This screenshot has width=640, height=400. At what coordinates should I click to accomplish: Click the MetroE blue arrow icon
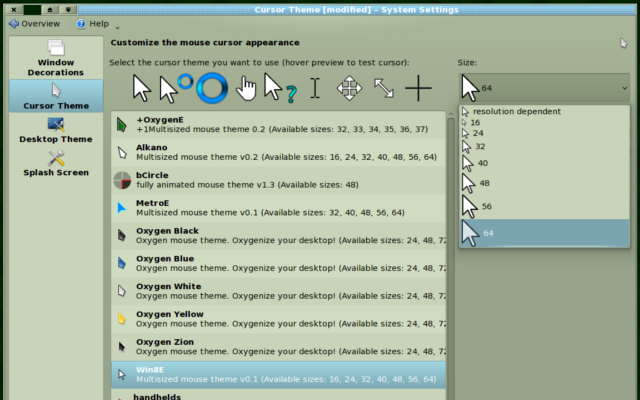(122, 208)
